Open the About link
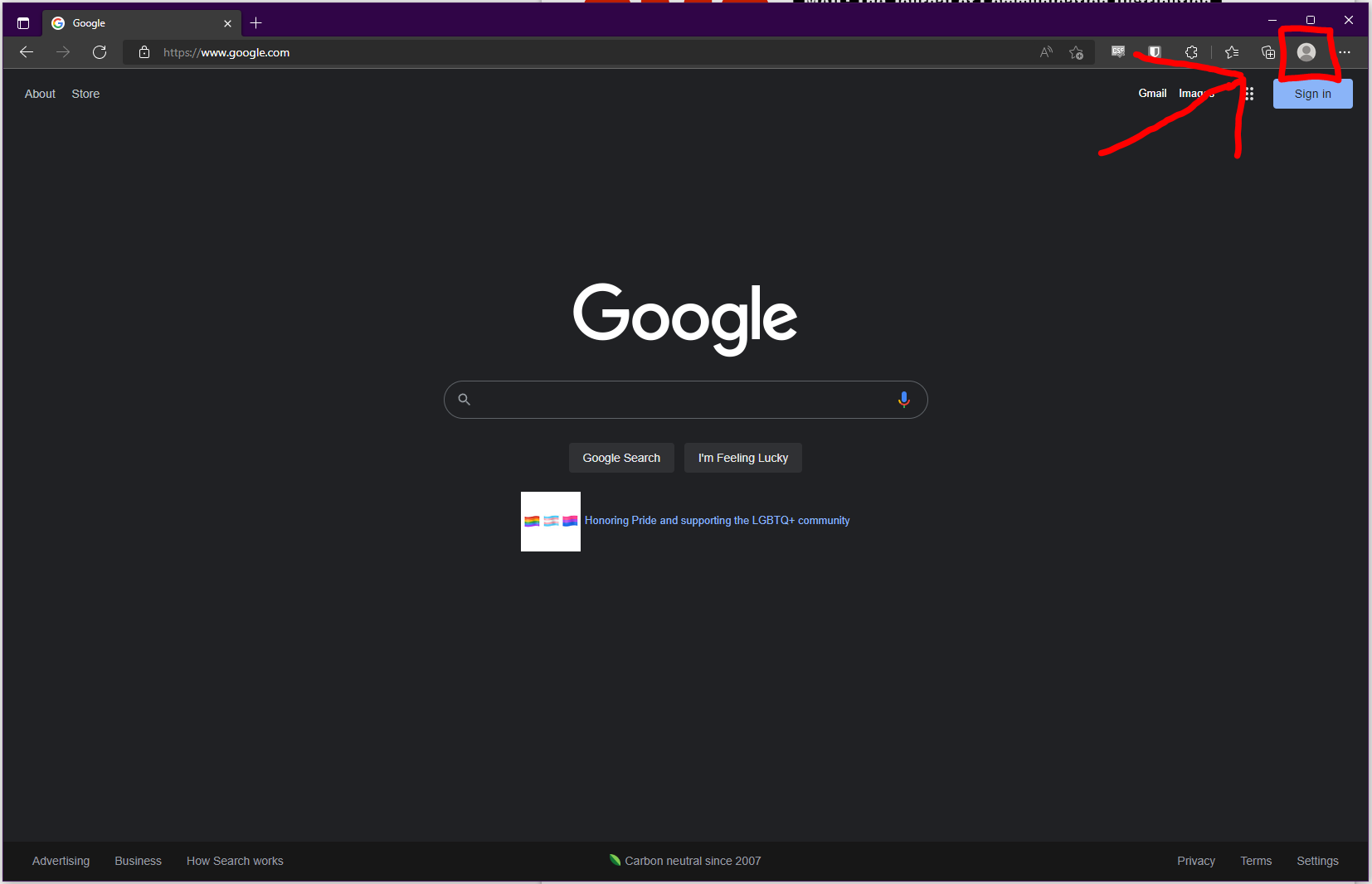Image resolution: width=1372 pixels, height=884 pixels. coord(40,94)
